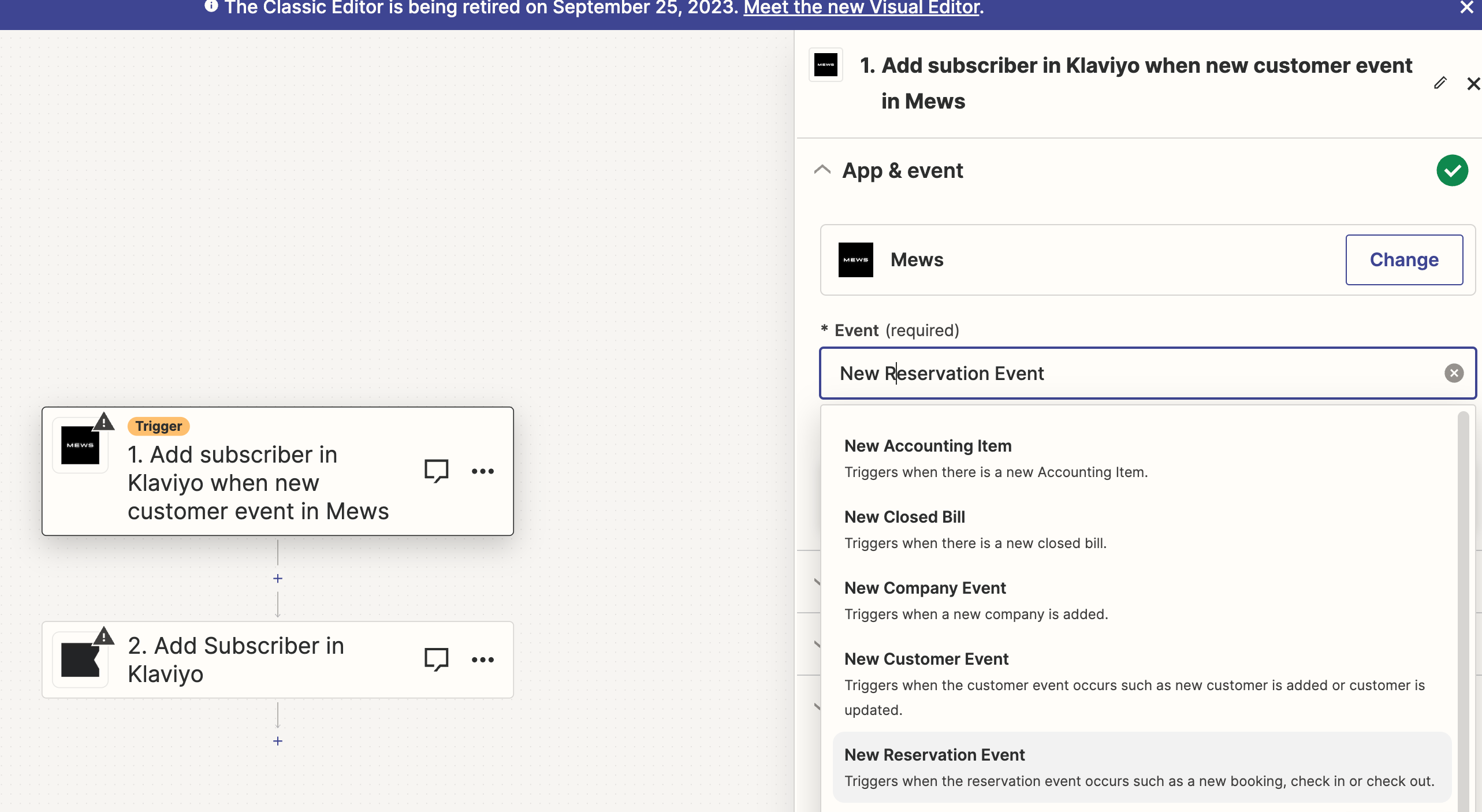The image size is (1482, 812).
Task: Choose the New Reservation Event option
Action: (1141, 768)
